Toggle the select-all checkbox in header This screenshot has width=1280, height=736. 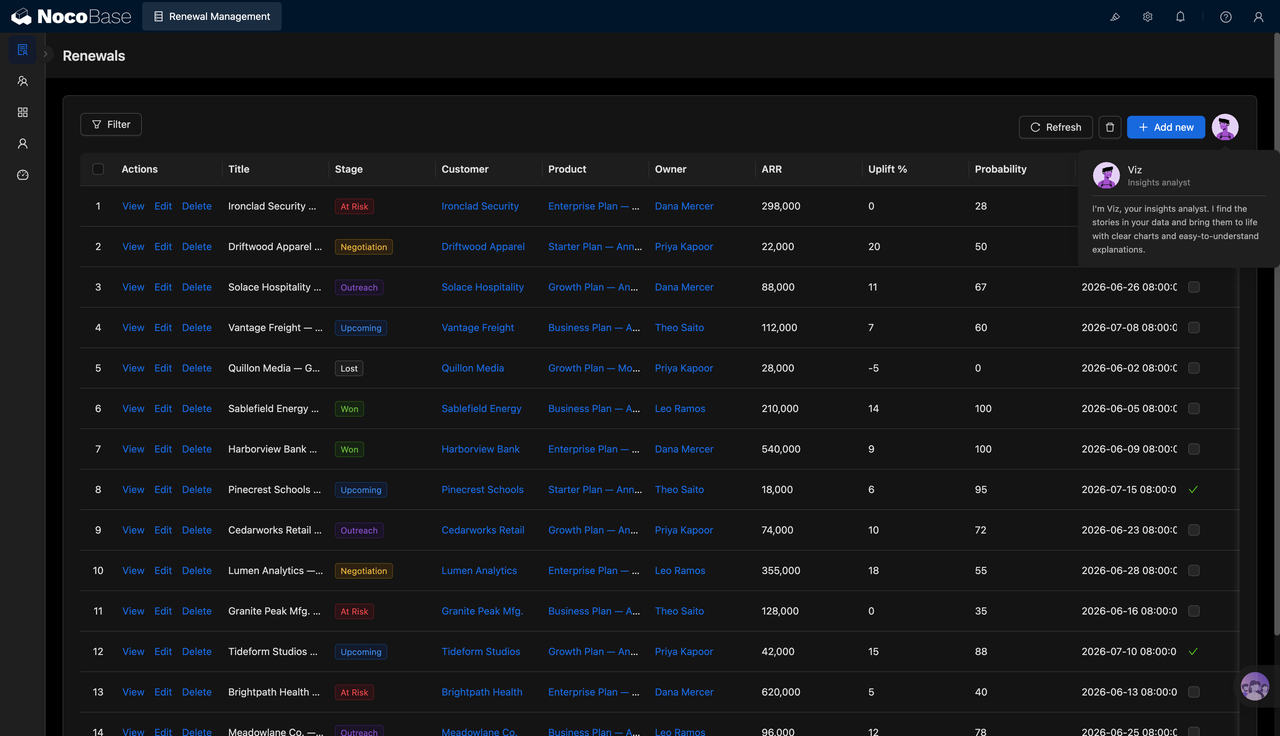[98, 169]
